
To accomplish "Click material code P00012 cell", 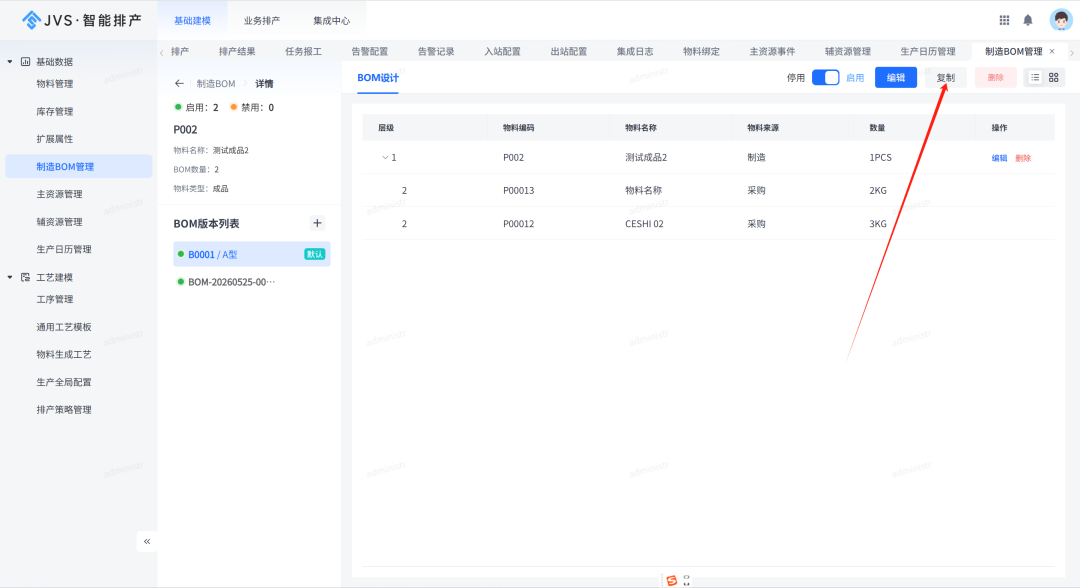I will (518, 224).
